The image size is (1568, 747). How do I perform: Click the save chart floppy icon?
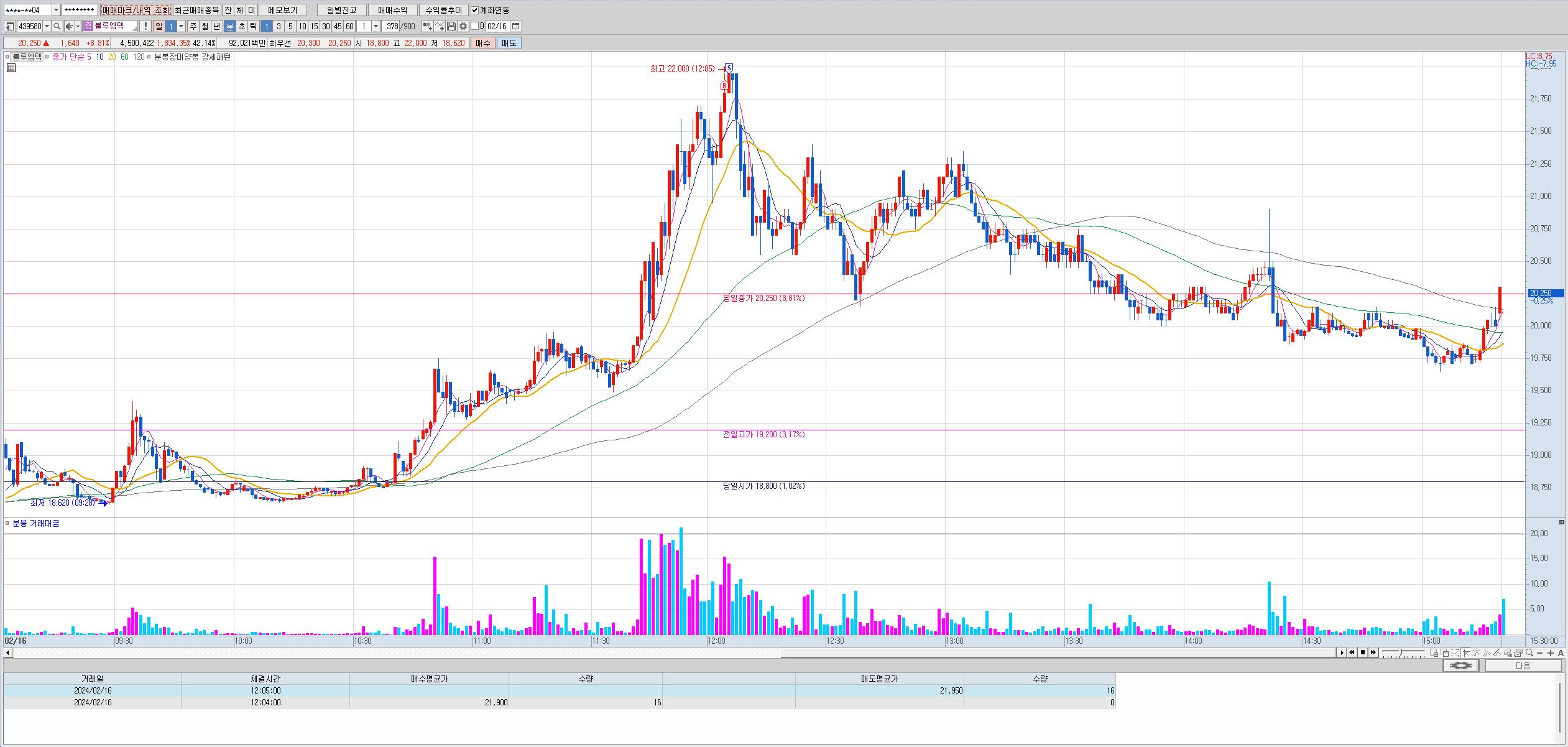pyautogui.click(x=451, y=26)
